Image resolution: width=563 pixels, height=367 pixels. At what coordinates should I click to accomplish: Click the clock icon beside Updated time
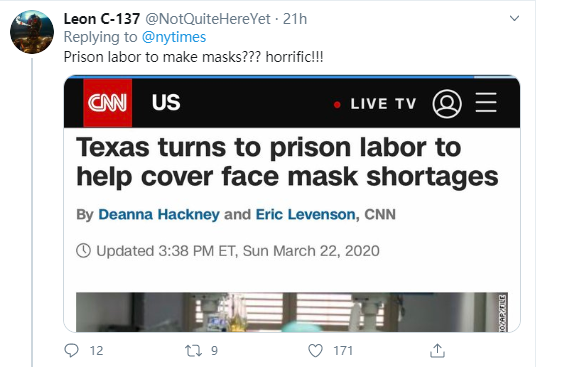[x=84, y=251]
